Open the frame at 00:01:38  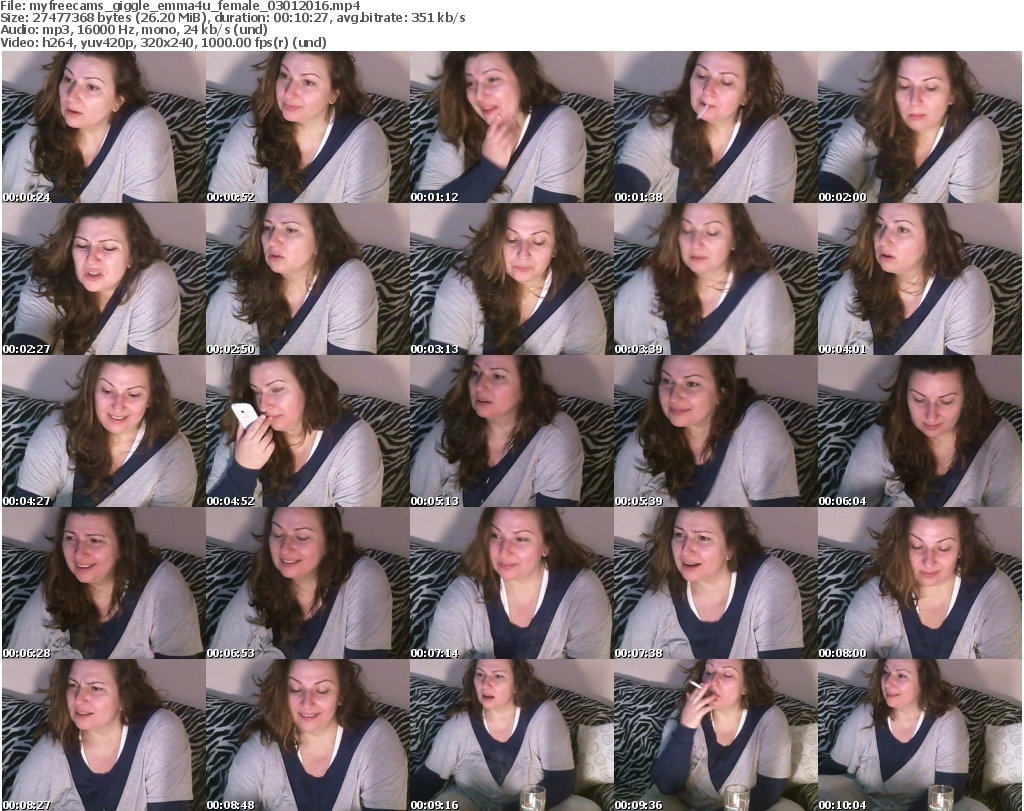point(715,127)
